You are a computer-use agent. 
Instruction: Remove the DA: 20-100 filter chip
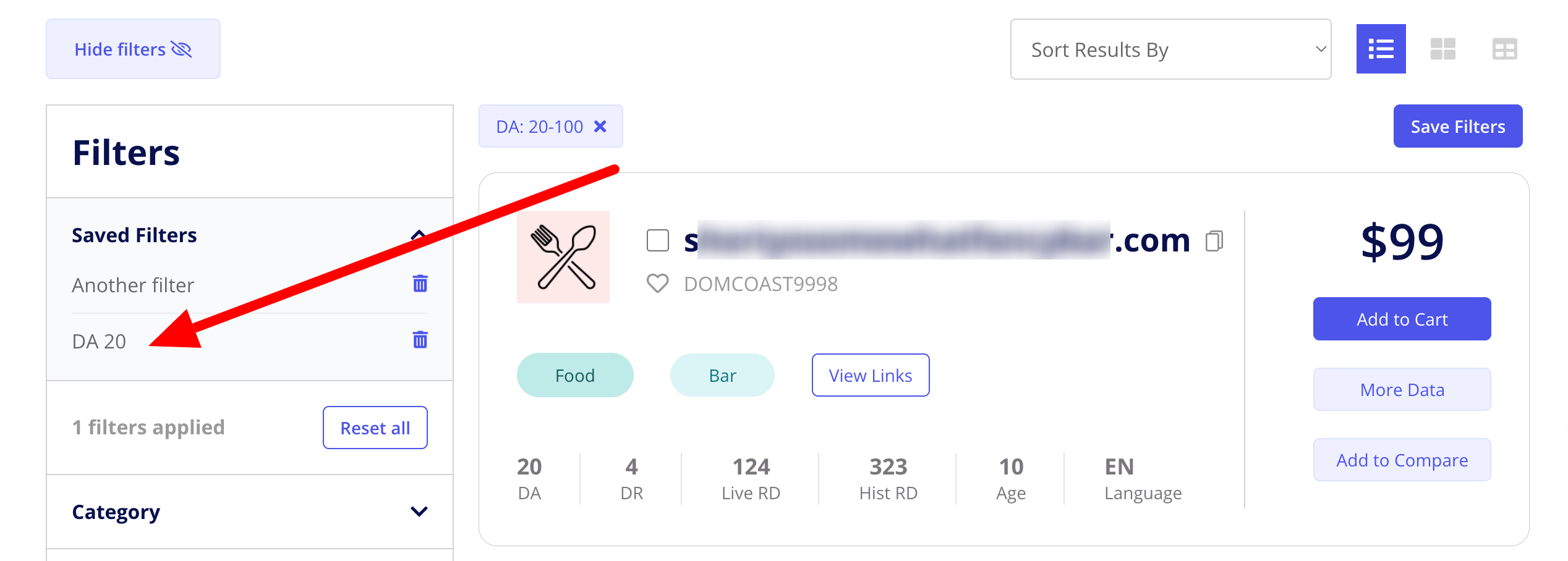click(600, 127)
